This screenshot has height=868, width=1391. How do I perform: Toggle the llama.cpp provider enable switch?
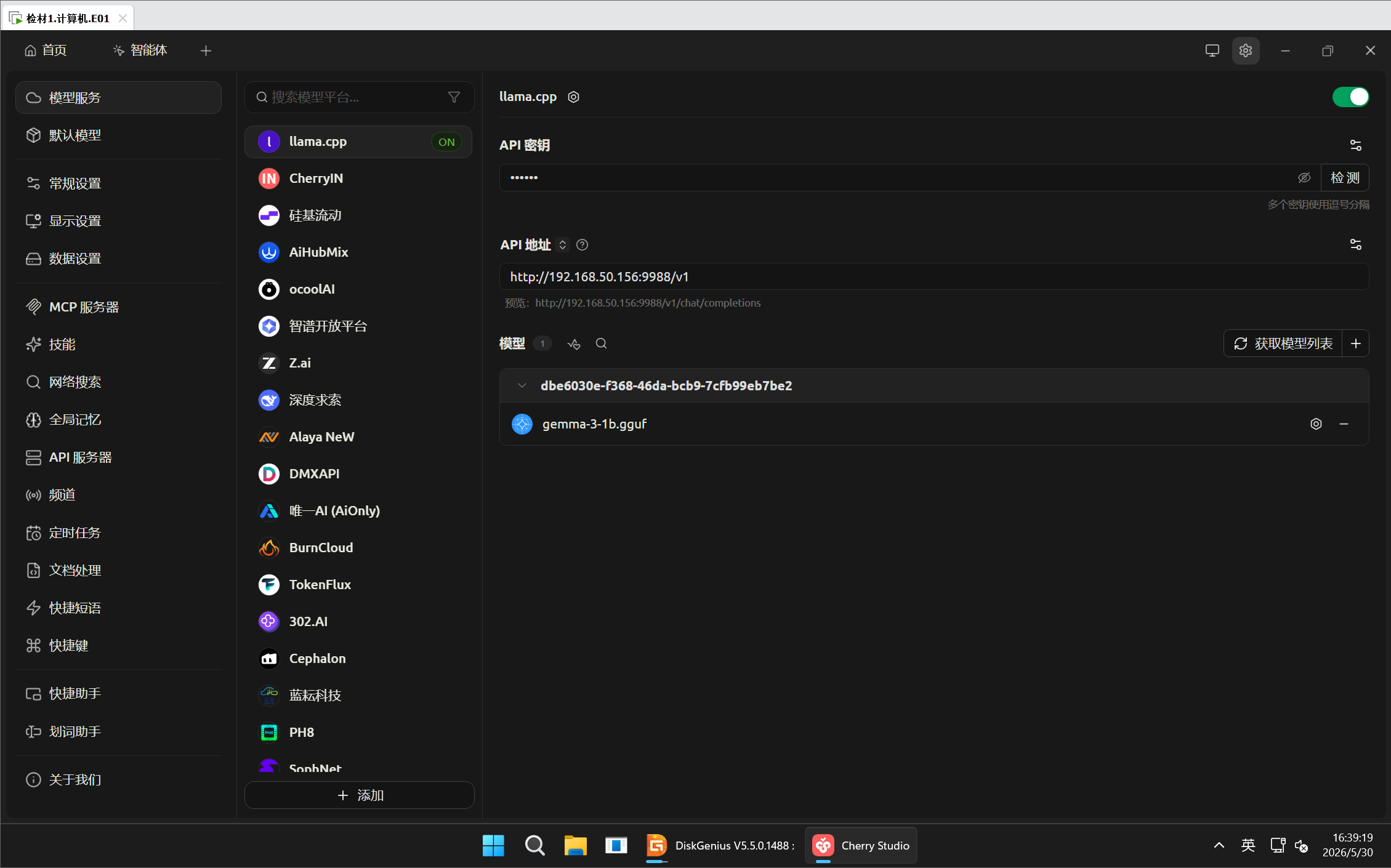click(1350, 97)
